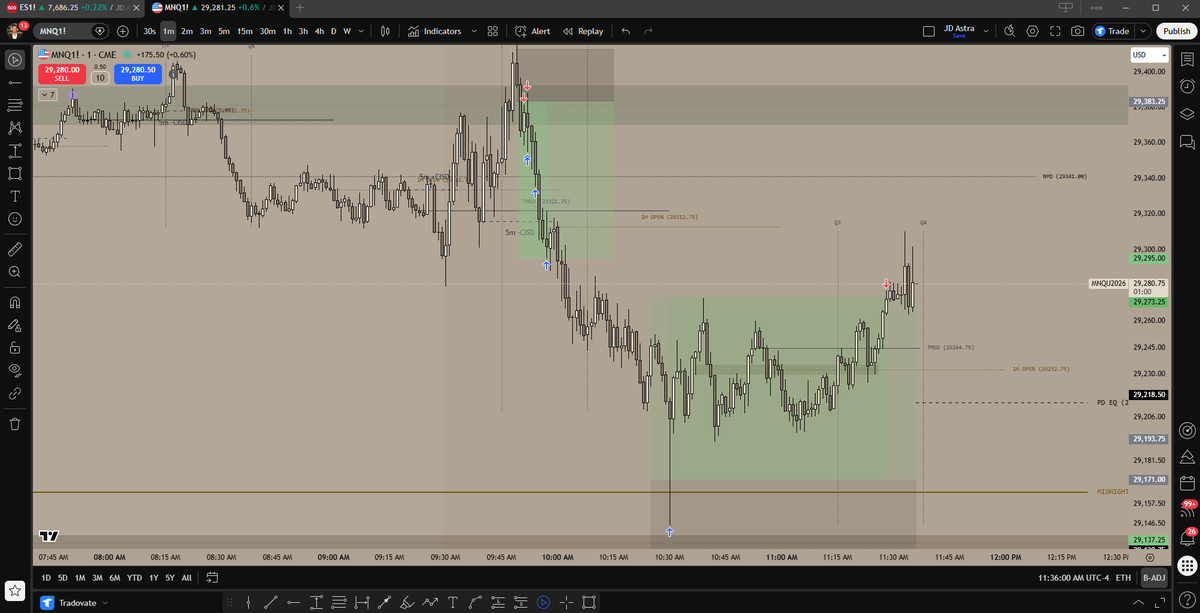Screen dimensions: 1200x613
Task: Open the Alerts clock panel icon
Action: coord(1187,86)
